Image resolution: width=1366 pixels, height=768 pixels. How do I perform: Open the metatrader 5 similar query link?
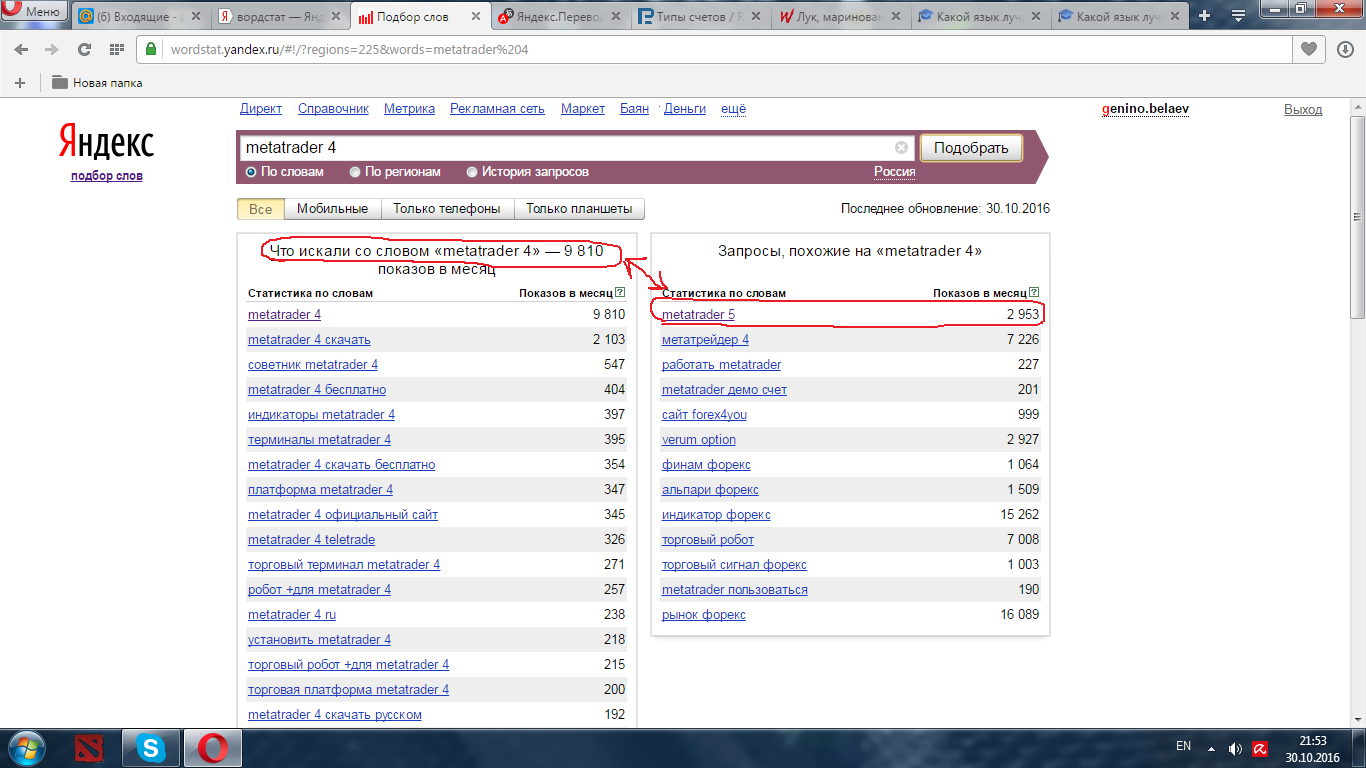(698, 314)
